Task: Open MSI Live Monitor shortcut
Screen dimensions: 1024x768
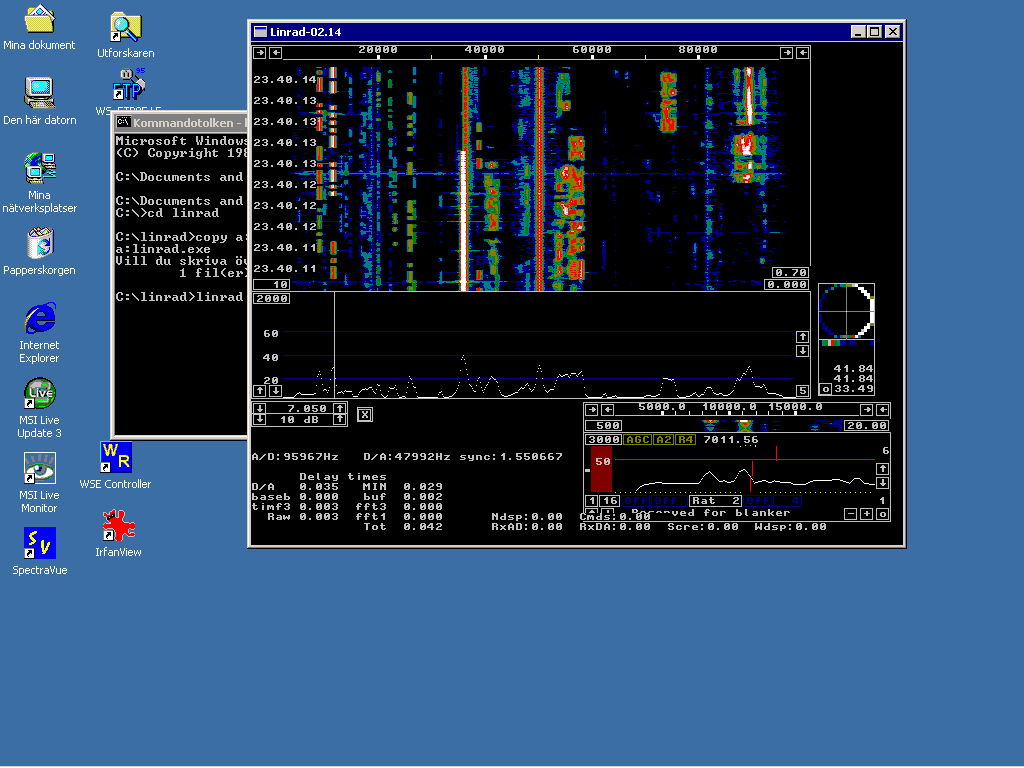Action: [x=39, y=483]
